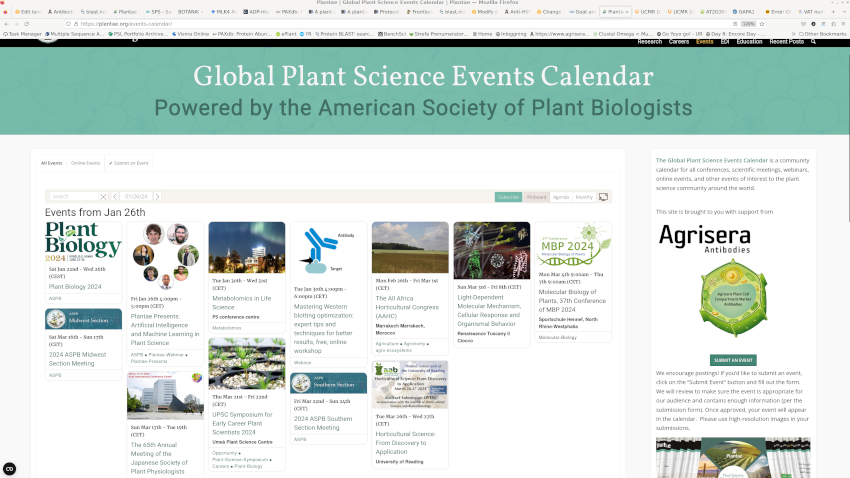Screen dimensions: 850x478
Task: Click the Metabolomics category tag
Action: 227,328
